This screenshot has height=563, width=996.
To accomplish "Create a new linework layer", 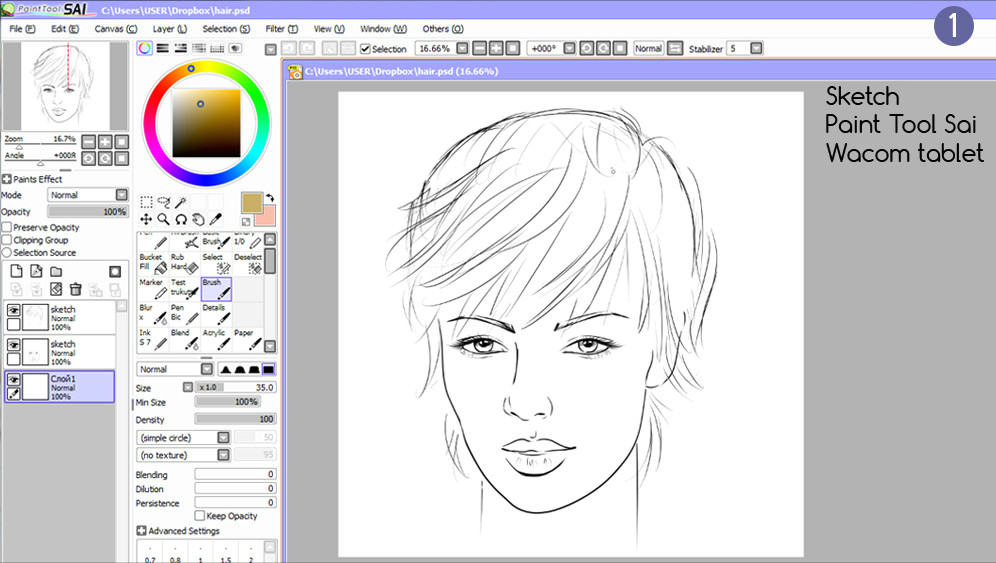I will point(36,271).
